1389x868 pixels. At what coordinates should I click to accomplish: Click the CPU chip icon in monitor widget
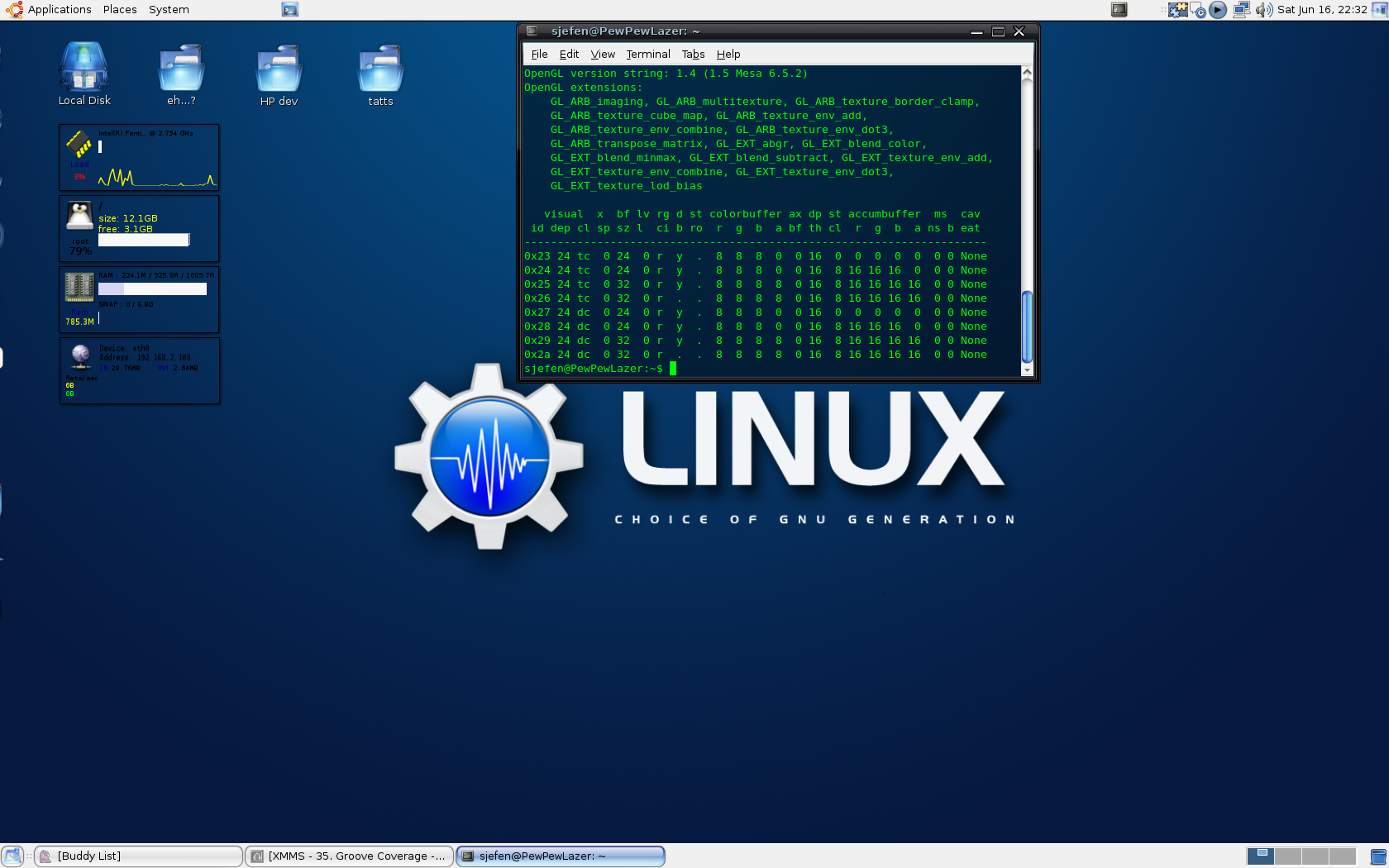tap(79, 144)
